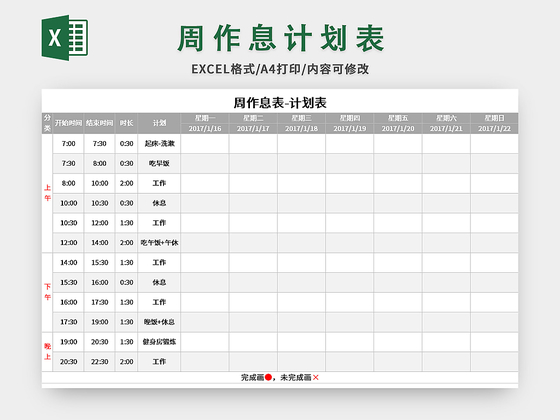Click the red X not-completed symbol

coord(316,378)
